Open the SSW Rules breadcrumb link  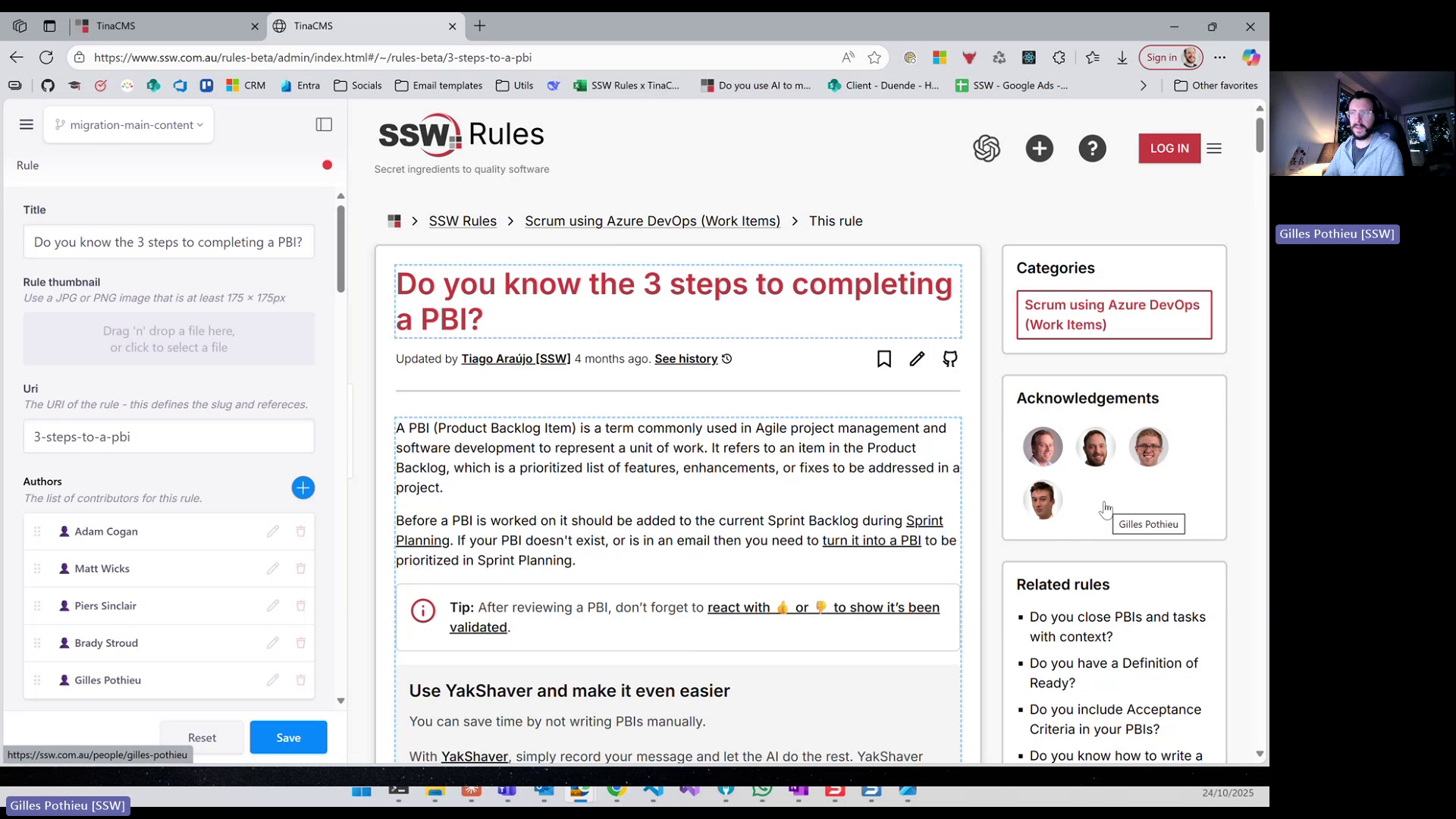tap(462, 221)
